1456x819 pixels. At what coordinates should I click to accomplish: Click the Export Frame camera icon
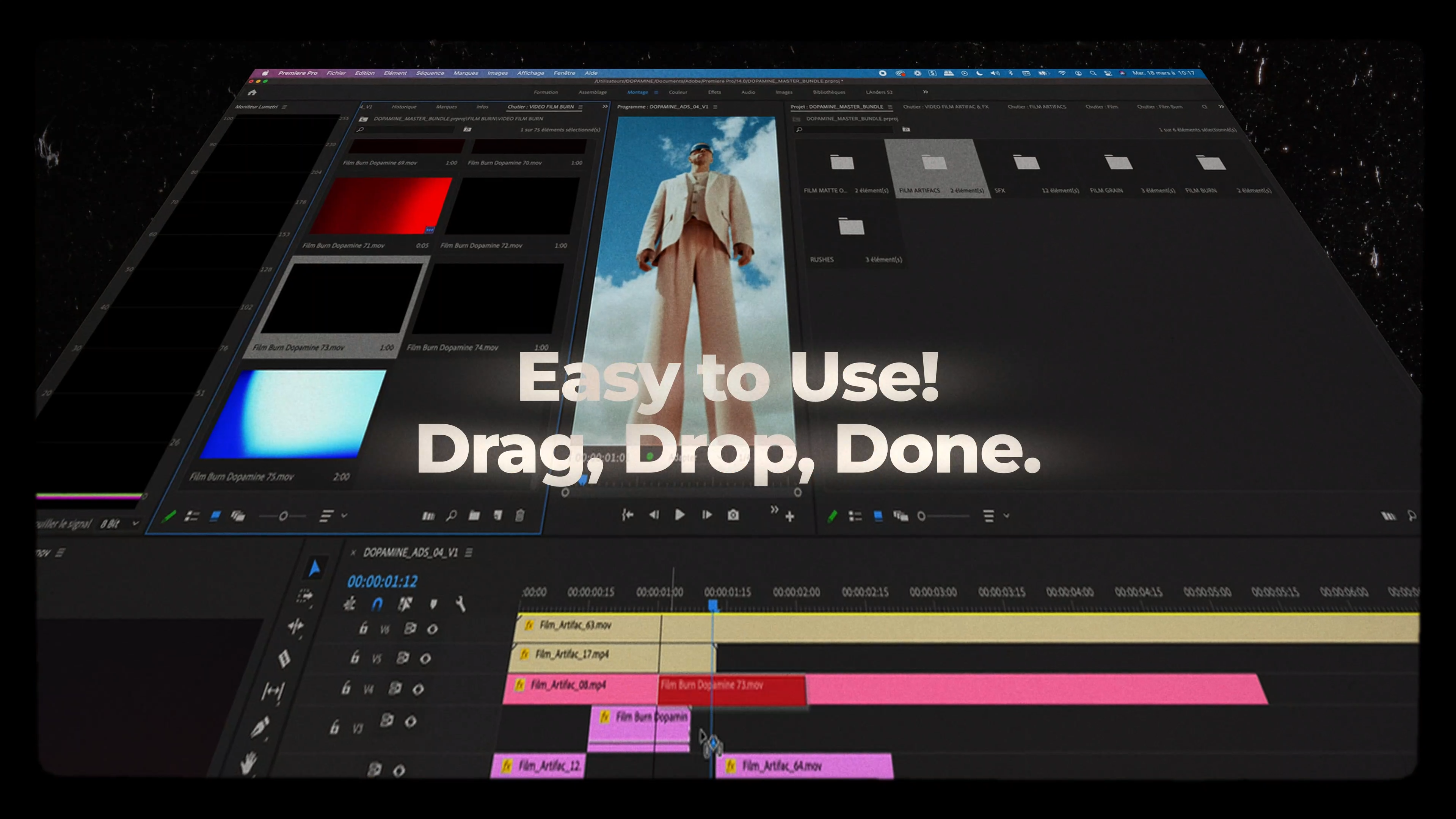tap(733, 515)
